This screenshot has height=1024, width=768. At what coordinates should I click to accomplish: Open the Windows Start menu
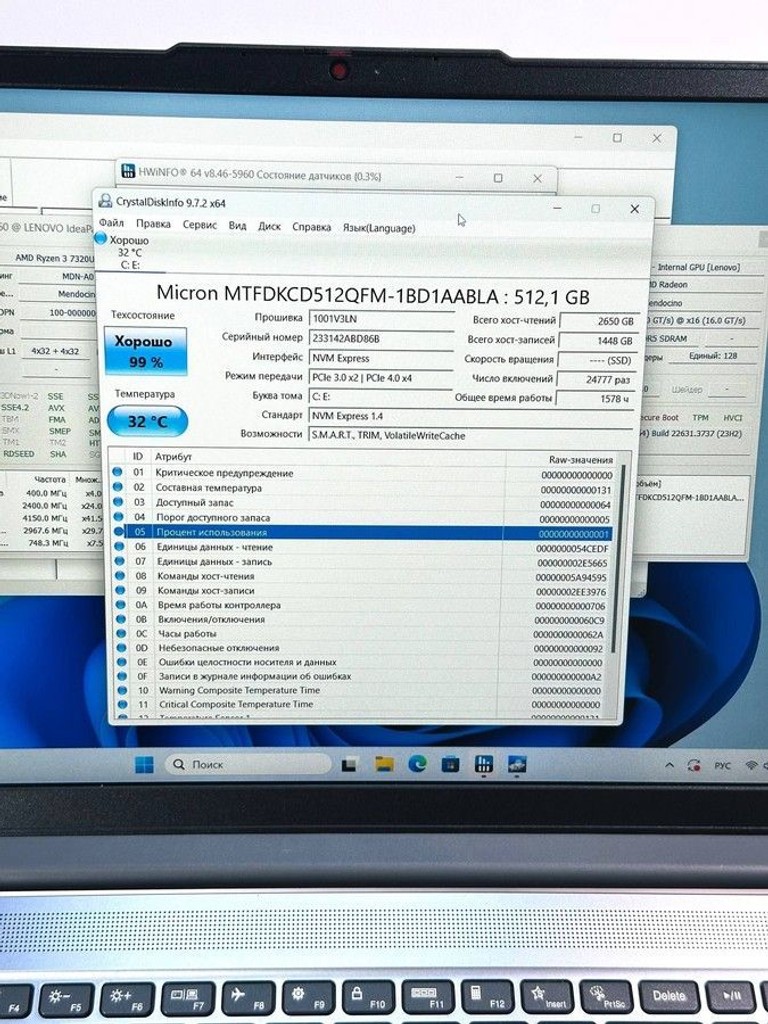pos(144,764)
